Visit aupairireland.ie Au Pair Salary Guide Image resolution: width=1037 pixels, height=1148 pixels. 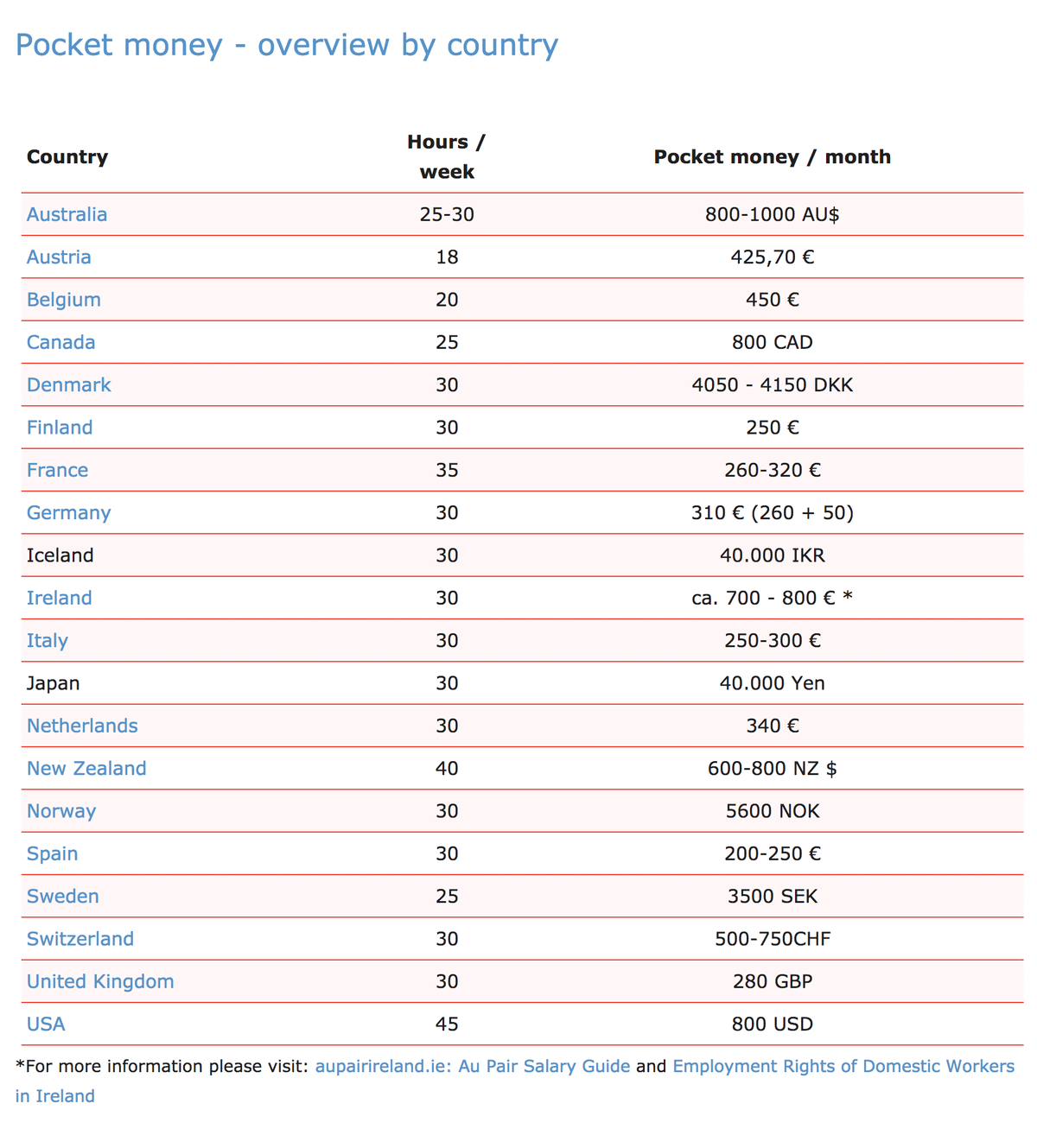coord(473,1066)
